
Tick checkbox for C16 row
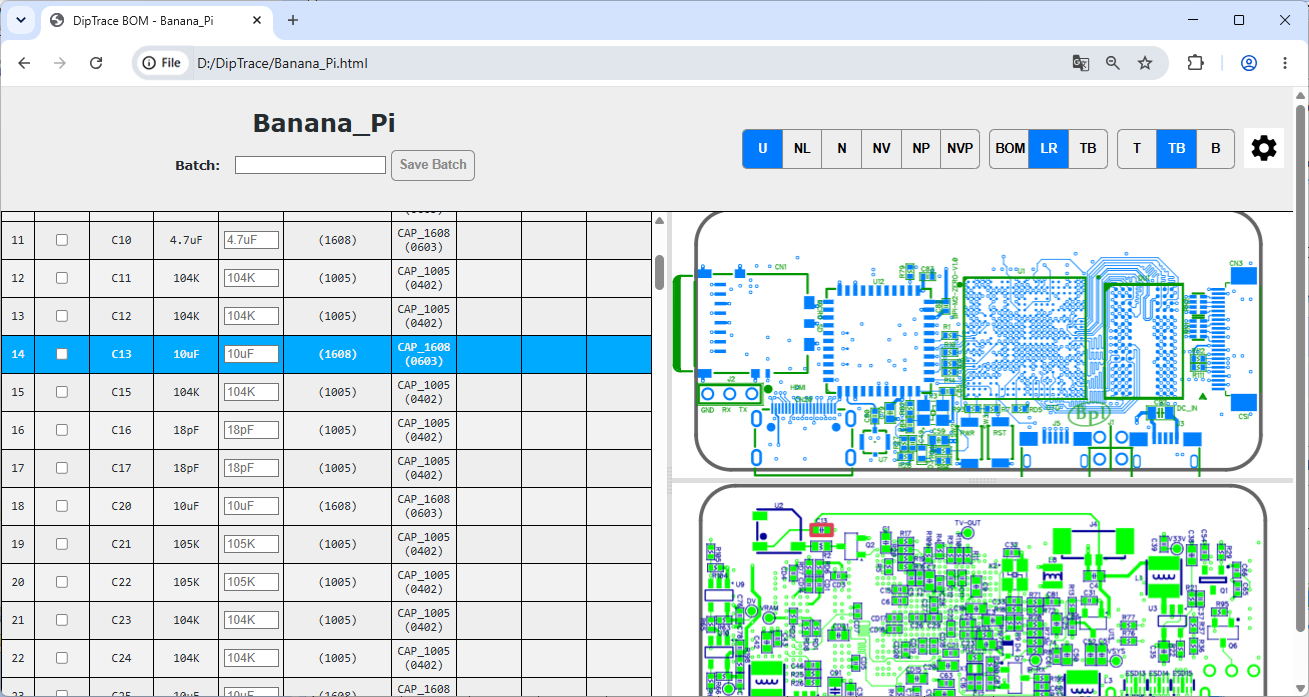click(x=62, y=430)
